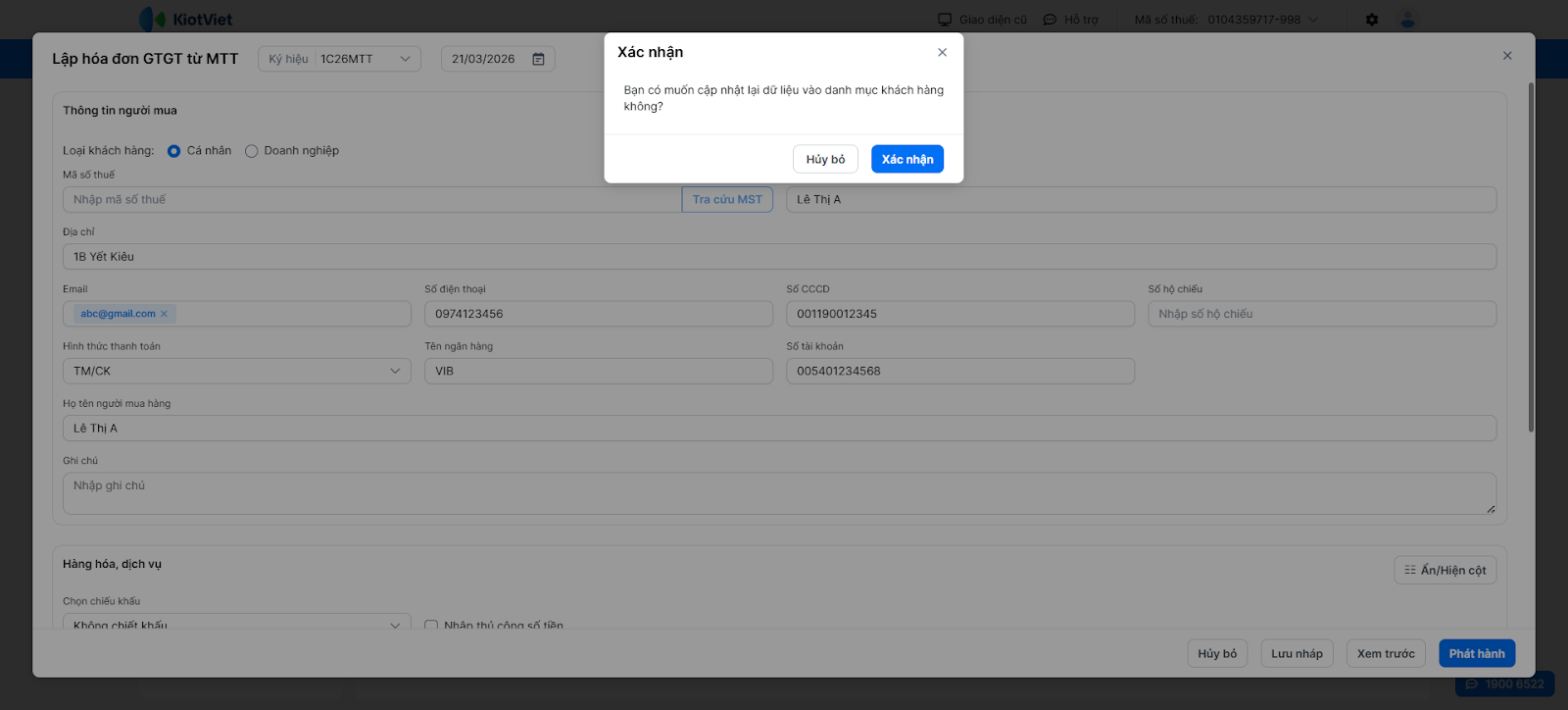Image resolution: width=1568 pixels, height=710 pixels.
Task: Select the Doanh nghiệp customer type
Action: pyautogui.click(x=252, y=151)
